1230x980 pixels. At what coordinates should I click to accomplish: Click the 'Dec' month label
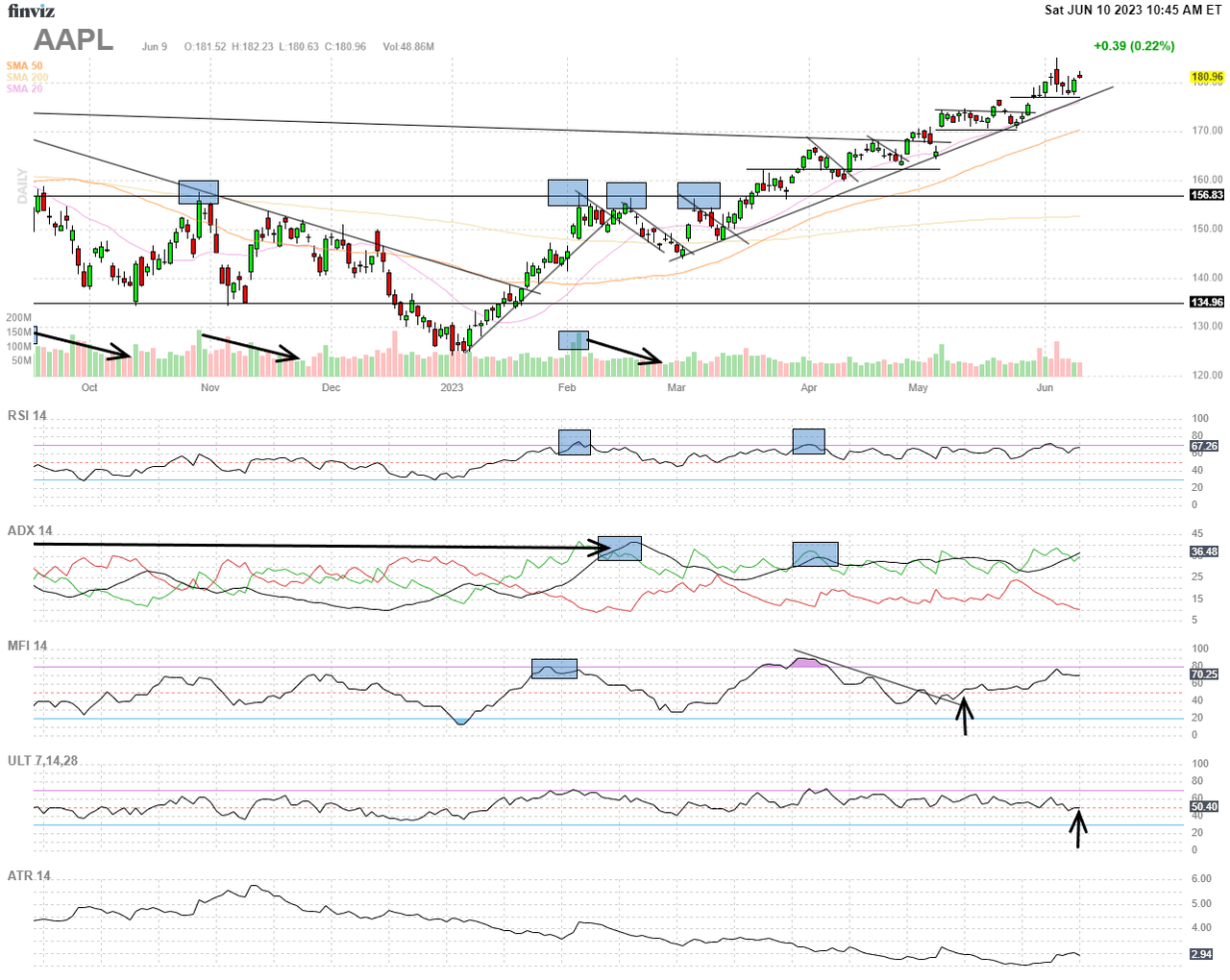coord(331,388)
